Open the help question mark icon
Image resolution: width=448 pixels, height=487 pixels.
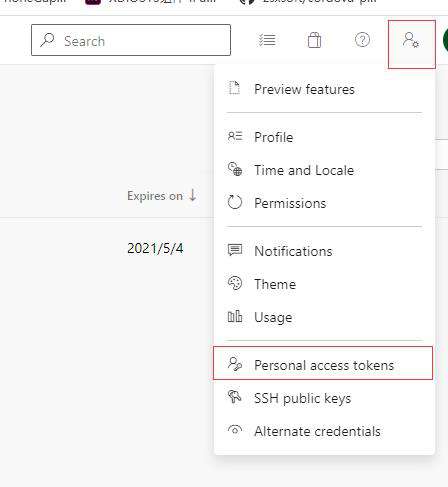[x=362, y=40]
